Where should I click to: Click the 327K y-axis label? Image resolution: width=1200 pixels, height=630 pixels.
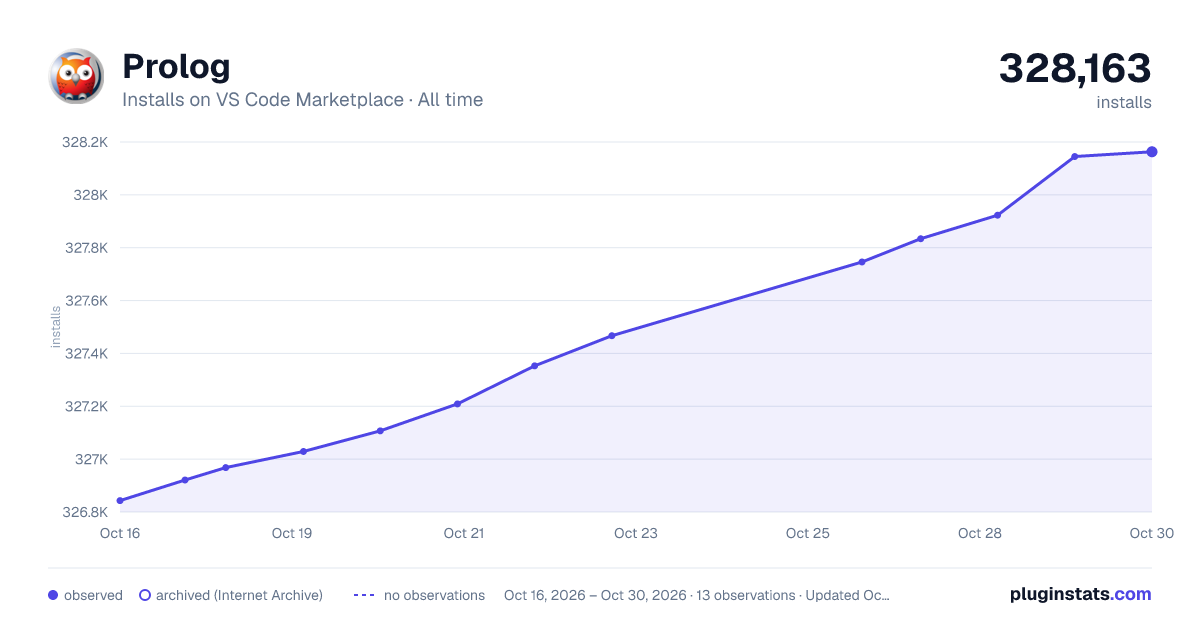pos(90,460)
